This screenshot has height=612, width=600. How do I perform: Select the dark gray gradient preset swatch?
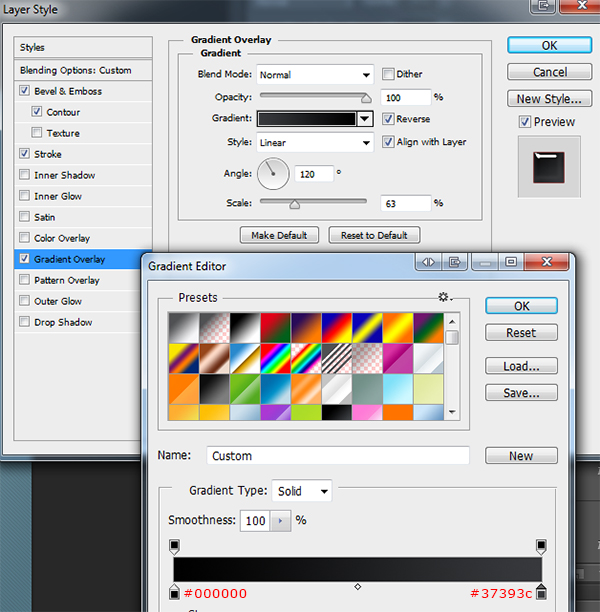[214, 389]
